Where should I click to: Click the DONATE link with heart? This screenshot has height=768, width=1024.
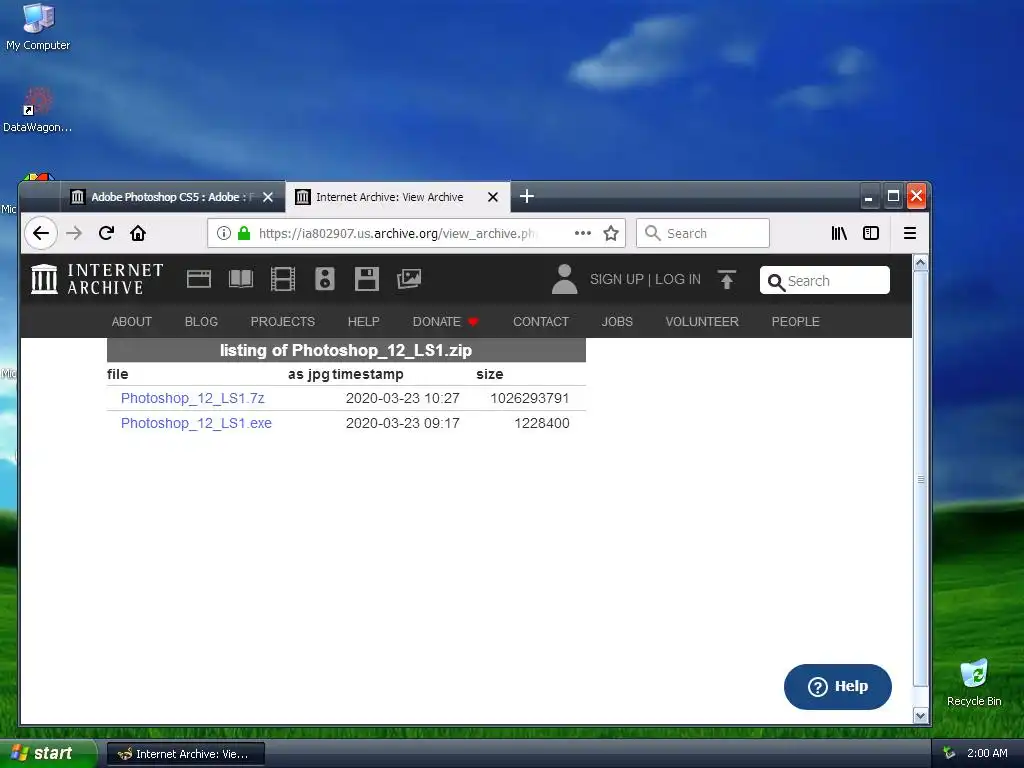coord(445,321)
